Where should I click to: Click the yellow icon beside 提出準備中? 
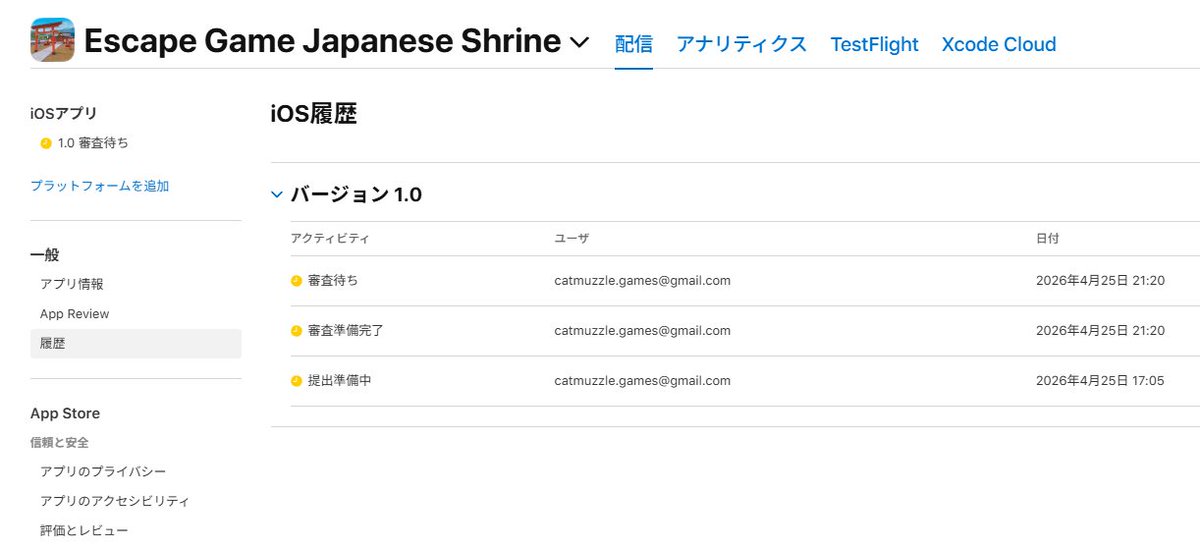coord(296,381)
